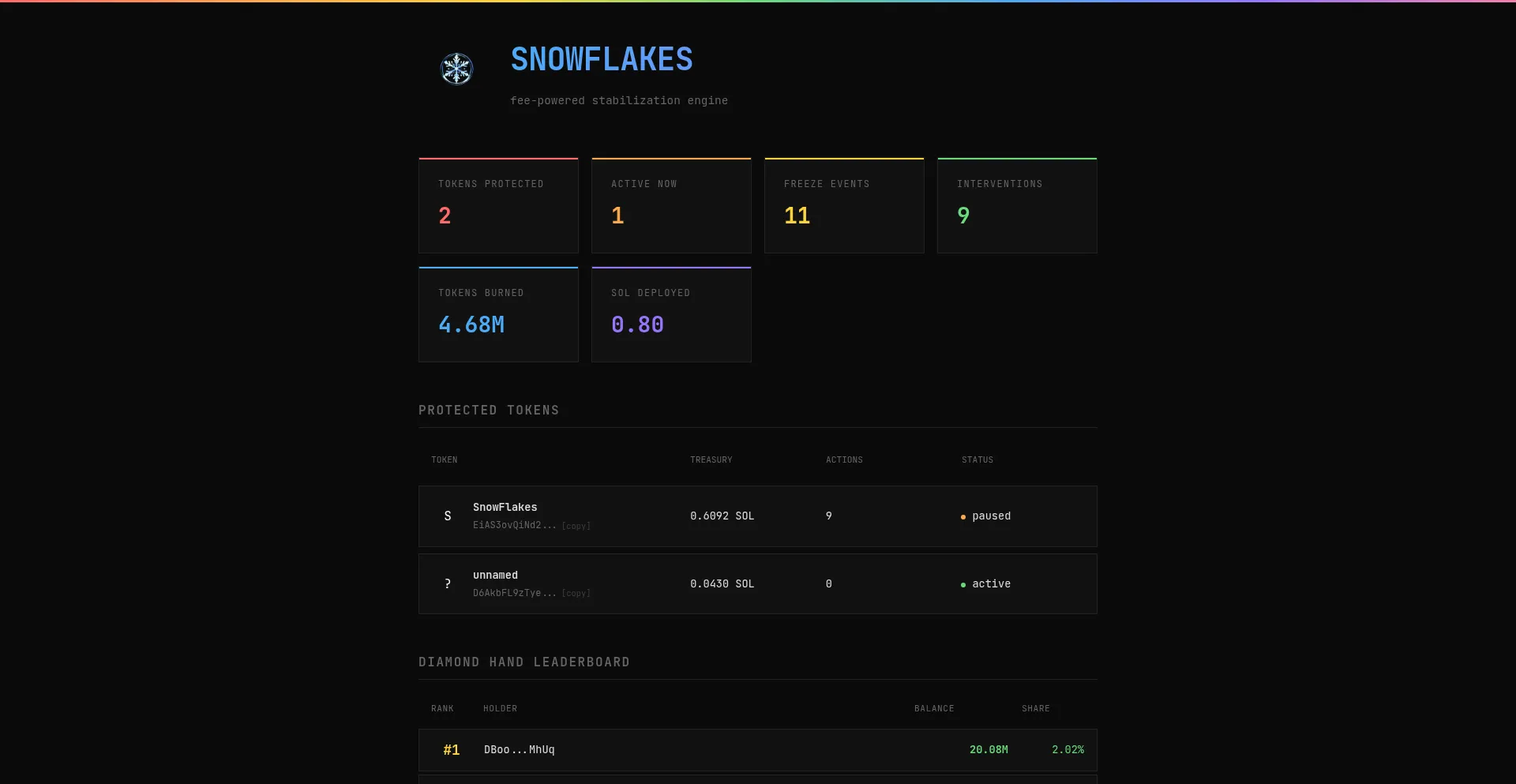This screenshot has height=784, width=1516.
Task: Copy the unnamed token address
Action: pyautogui.click(x=576, y=594)
